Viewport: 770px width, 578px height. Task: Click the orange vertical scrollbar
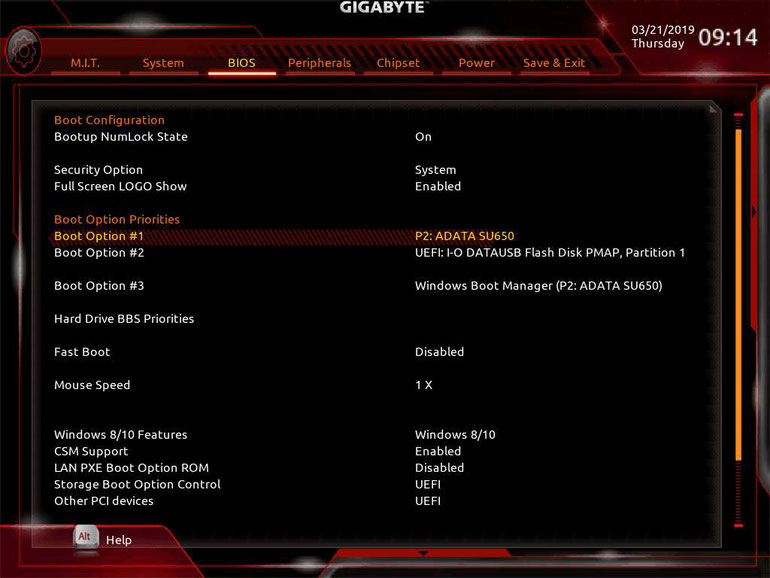[738, 295]
